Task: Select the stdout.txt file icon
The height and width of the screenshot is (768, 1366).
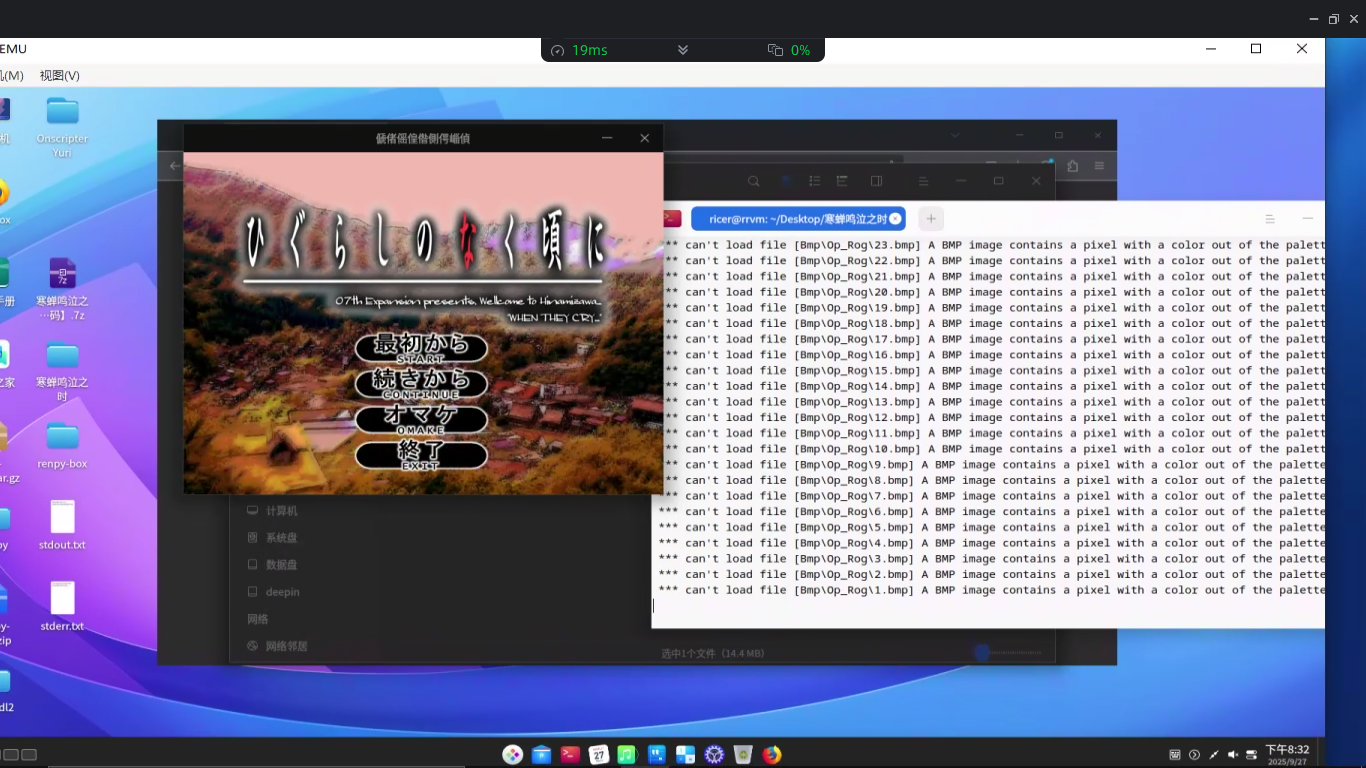Action: pos(62,526)
